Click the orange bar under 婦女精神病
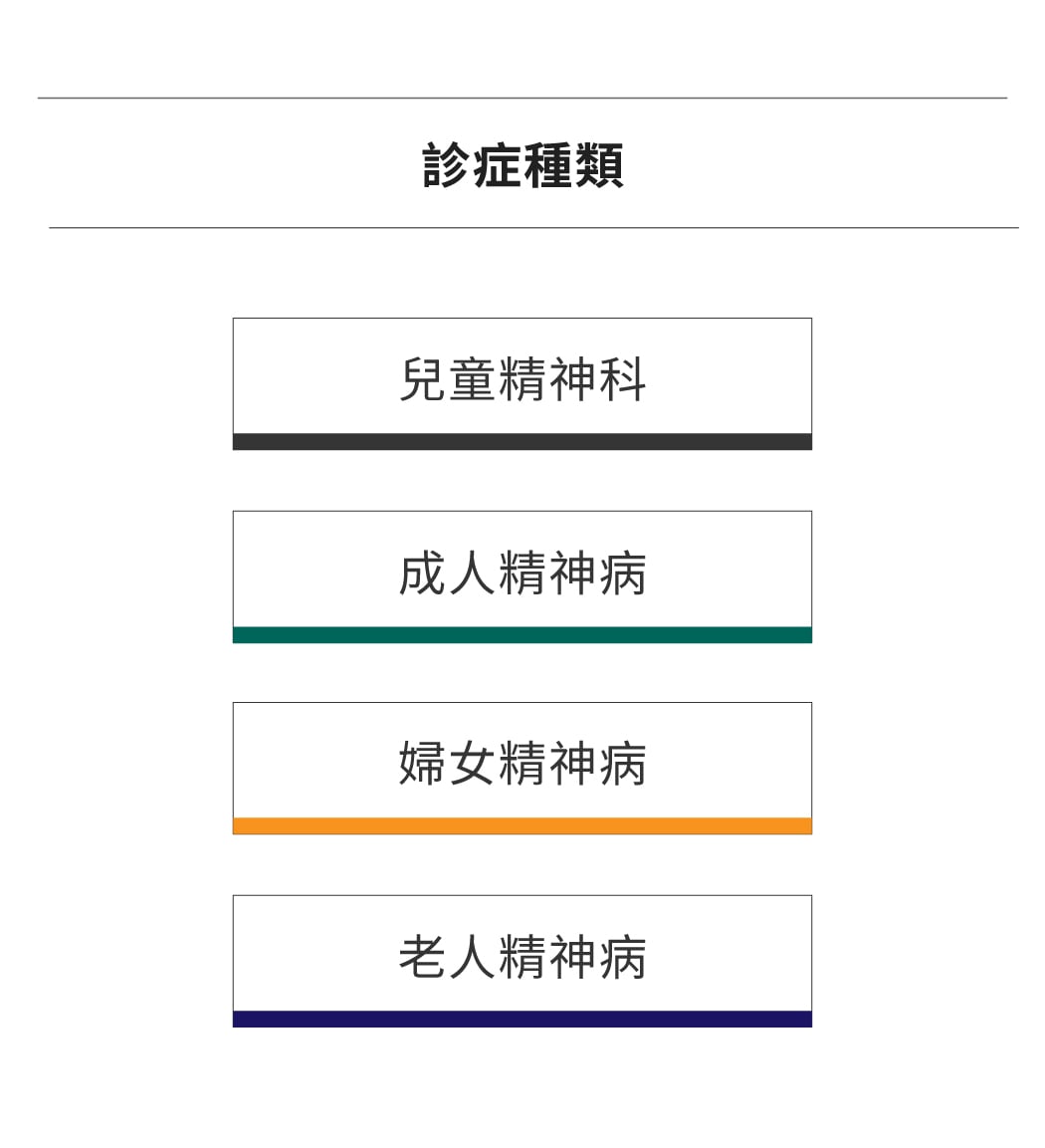Viewport: 1045px width, 1148px height. [x=522, y=825]
